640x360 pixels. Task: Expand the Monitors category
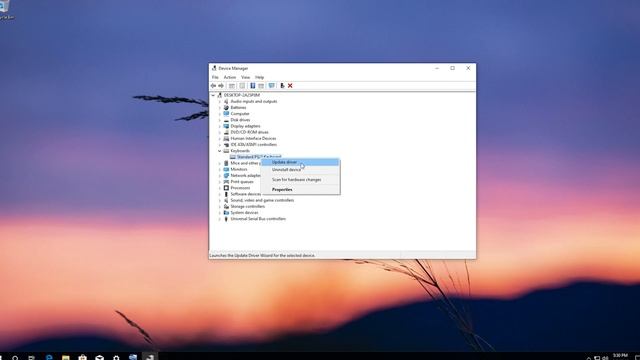tap(220, 169)
